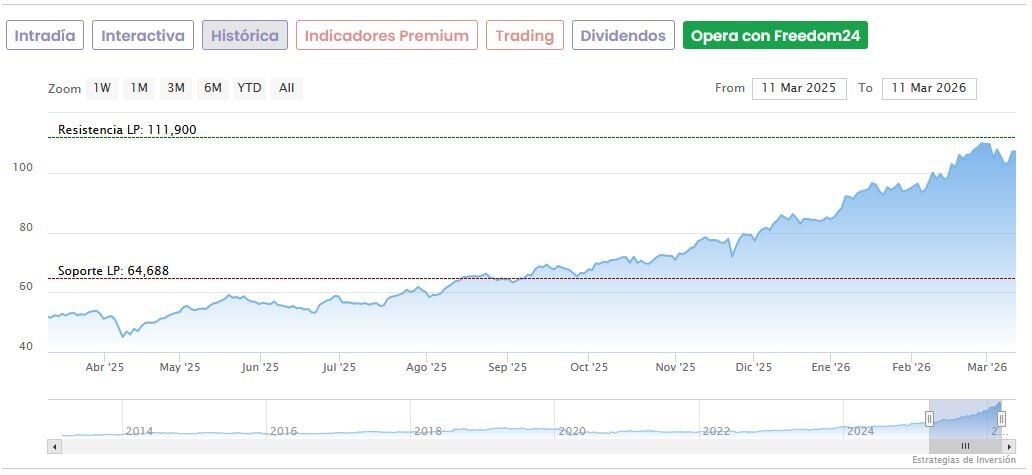The image size is (1032, 475).
Task: Show All historical data
Action: click(287, 88)
